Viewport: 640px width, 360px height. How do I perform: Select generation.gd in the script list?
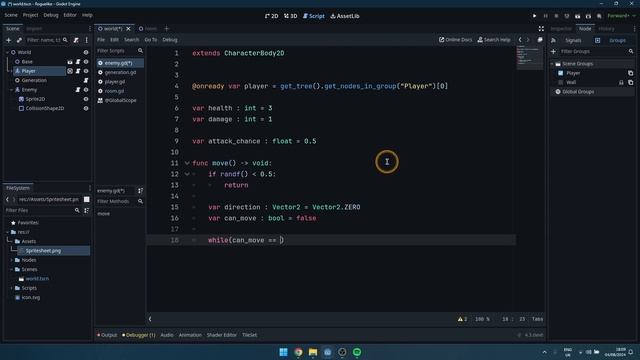[x=120, y=72]
